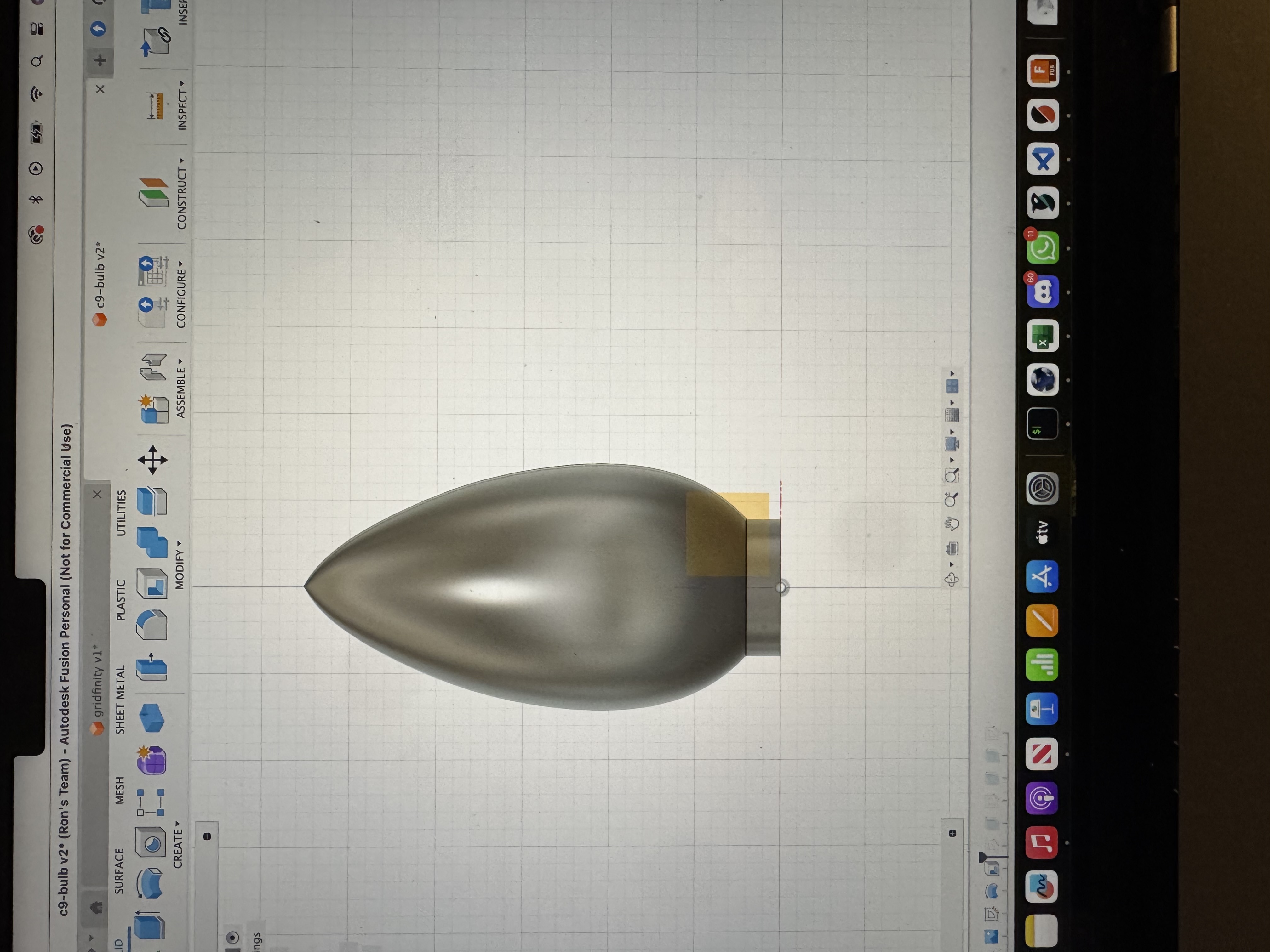
Task: Open WhatsApp from the dock
Action: pos(1043,248)
